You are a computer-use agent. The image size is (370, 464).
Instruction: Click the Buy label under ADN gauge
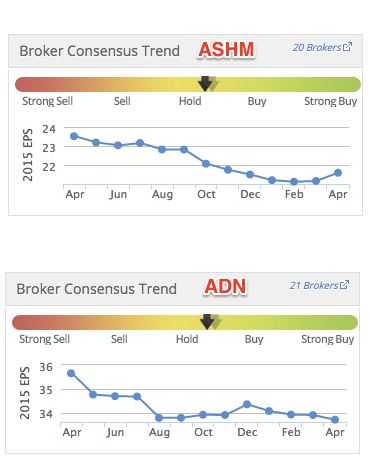(254, 339)
